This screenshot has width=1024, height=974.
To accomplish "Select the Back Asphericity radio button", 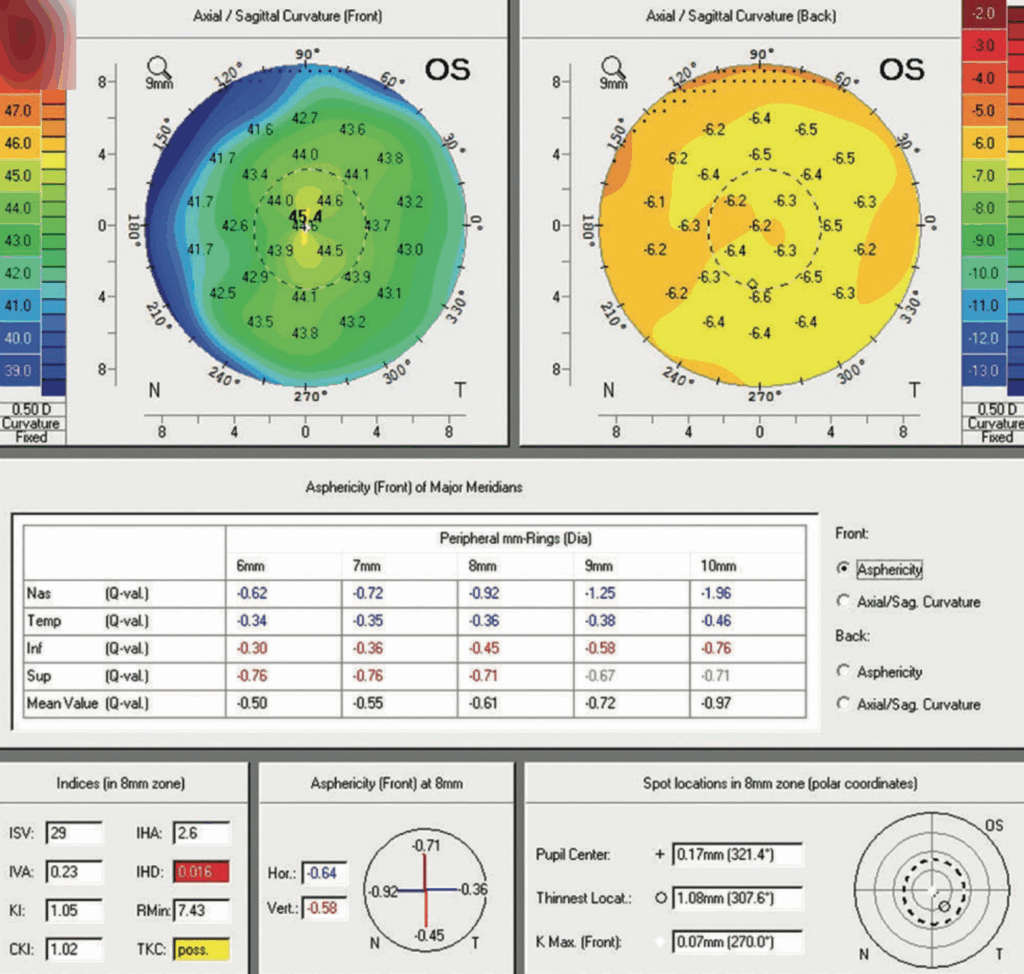I will (x=843, y=672).
